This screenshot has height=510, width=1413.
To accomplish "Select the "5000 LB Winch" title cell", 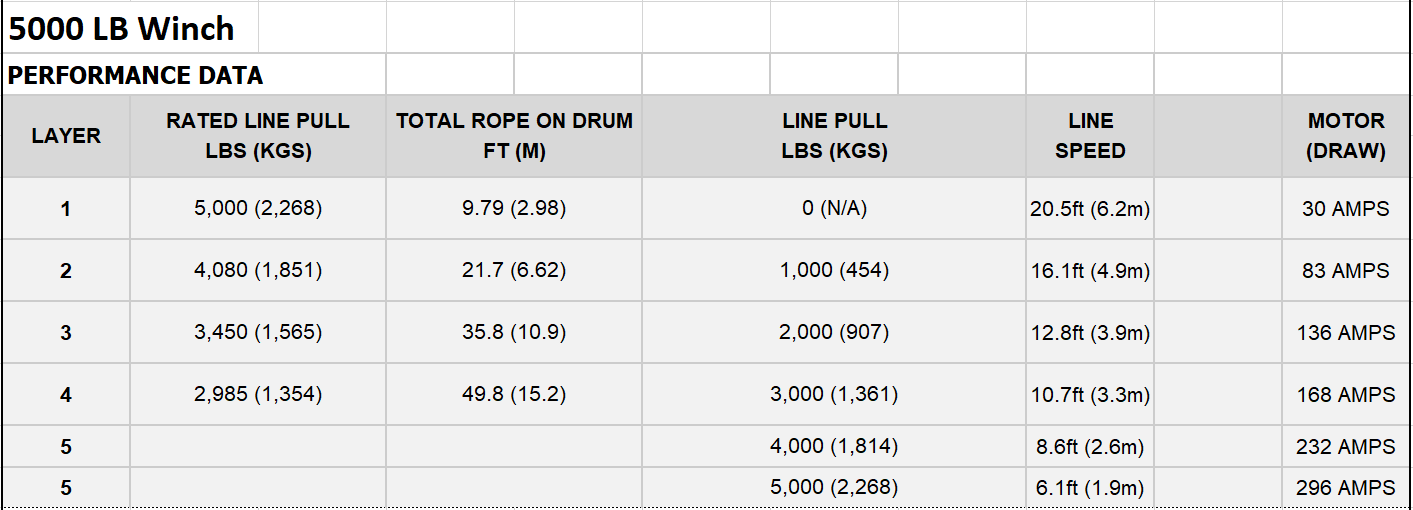I will coord(130,28).
